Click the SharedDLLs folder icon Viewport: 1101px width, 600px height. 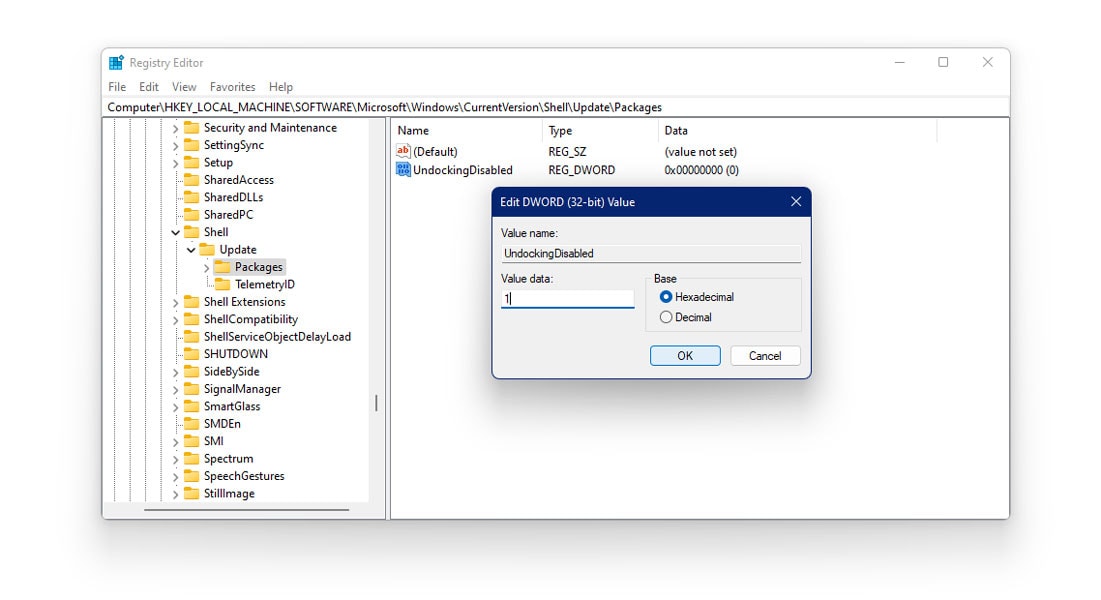192,197
